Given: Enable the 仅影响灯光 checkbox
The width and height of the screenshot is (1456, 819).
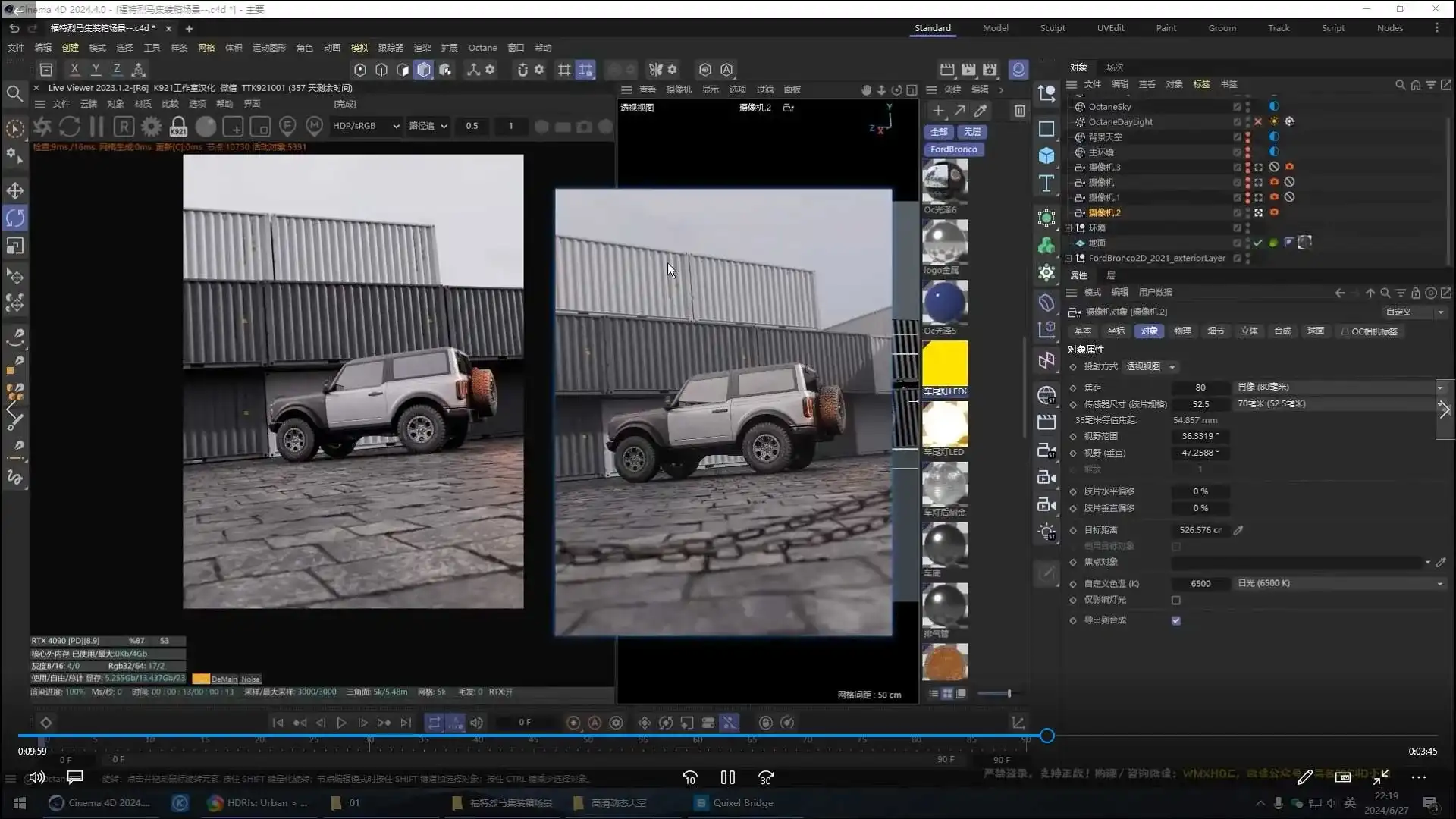Looking at the screenshot, I should pos(1175,600).
